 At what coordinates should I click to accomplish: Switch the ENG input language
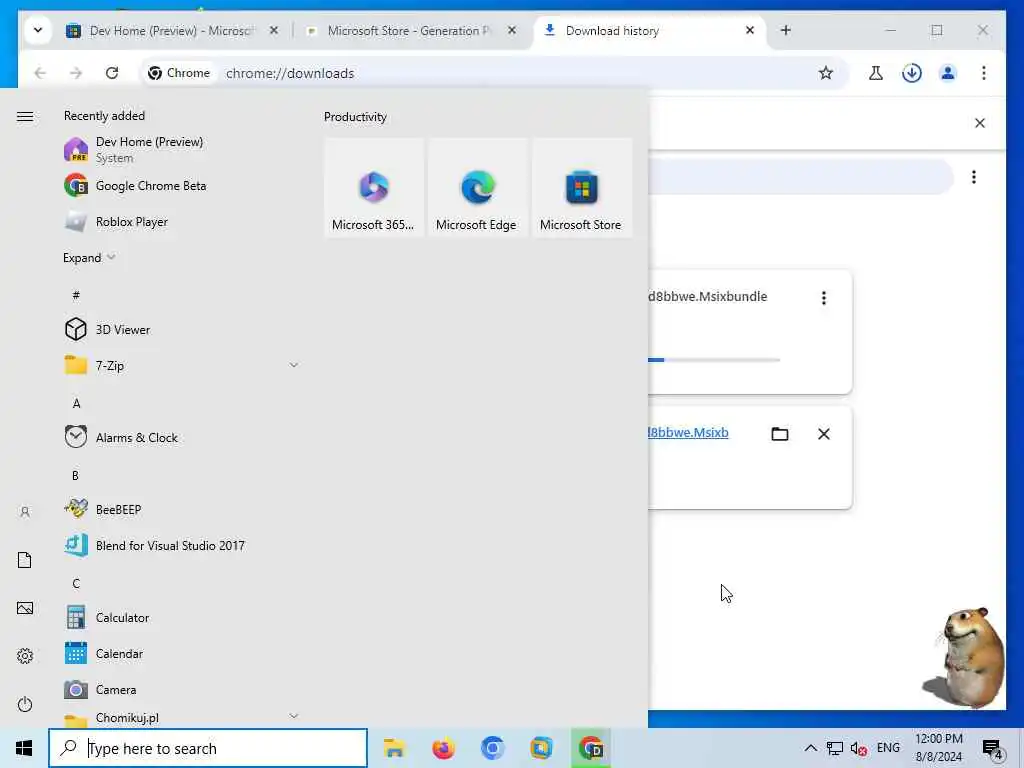click(888, 748)
